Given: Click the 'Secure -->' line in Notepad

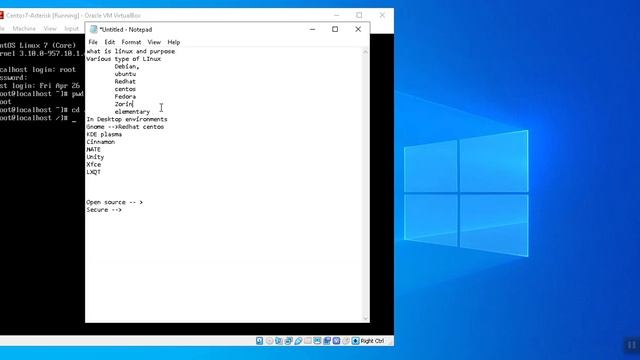Looking at the screenshot, I should tap(104, 210).
